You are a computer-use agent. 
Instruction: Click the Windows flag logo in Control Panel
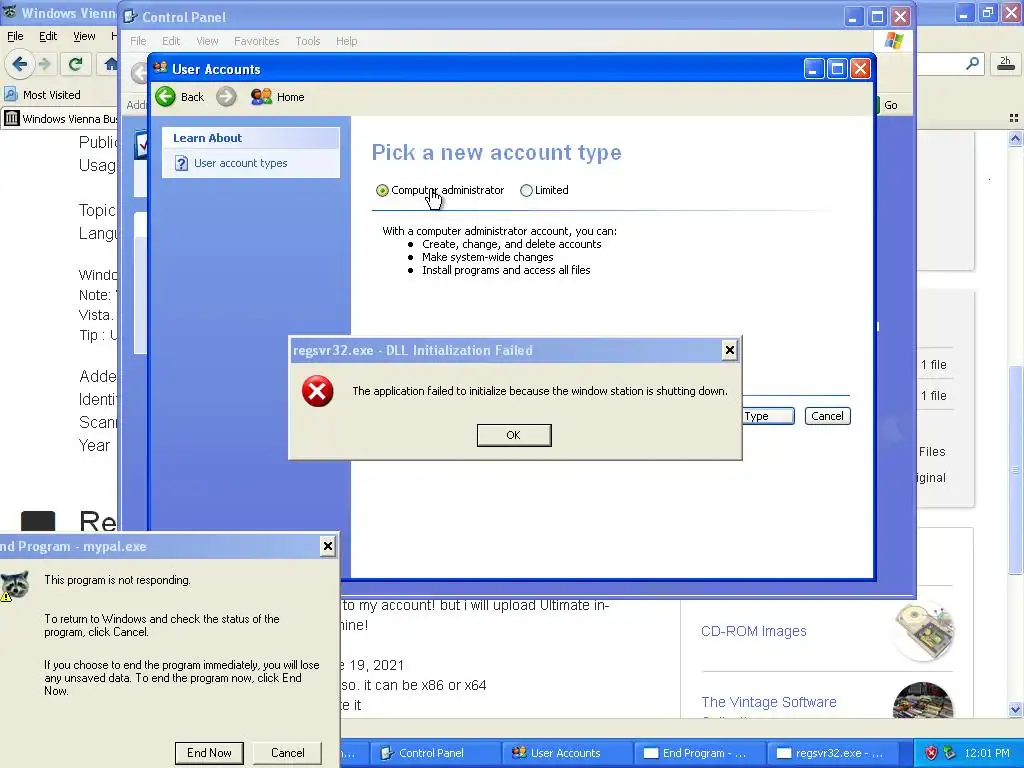[x=893, y=41]
